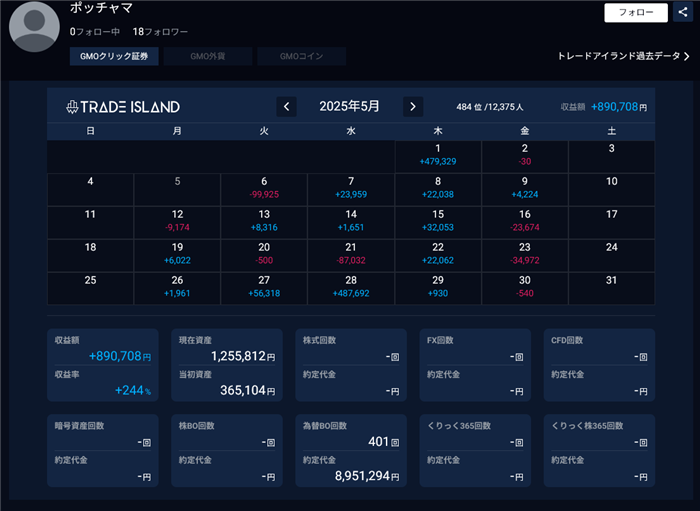Screen dimensions: 700x511
Task: Click 当初資産 value 365,104円
Action: tap(248, 391)
